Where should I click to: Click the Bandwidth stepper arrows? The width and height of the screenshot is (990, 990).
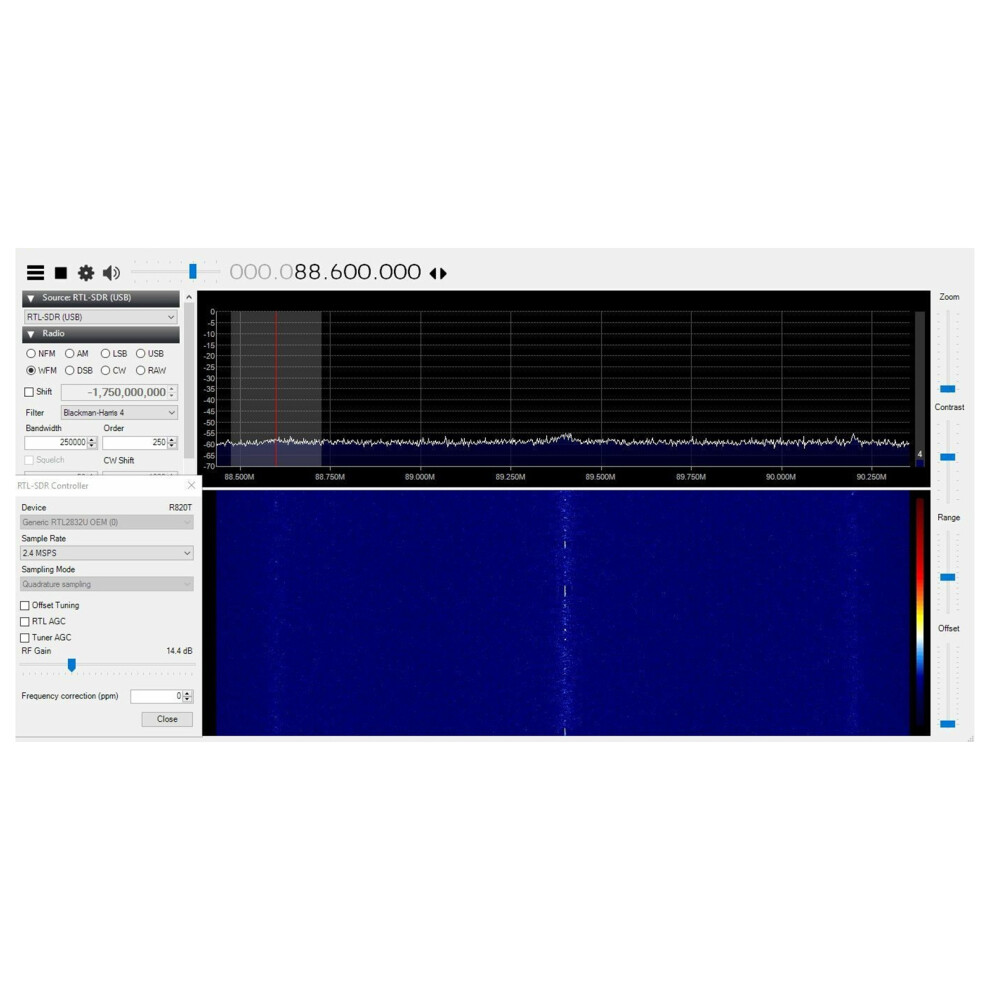[92, 443]
